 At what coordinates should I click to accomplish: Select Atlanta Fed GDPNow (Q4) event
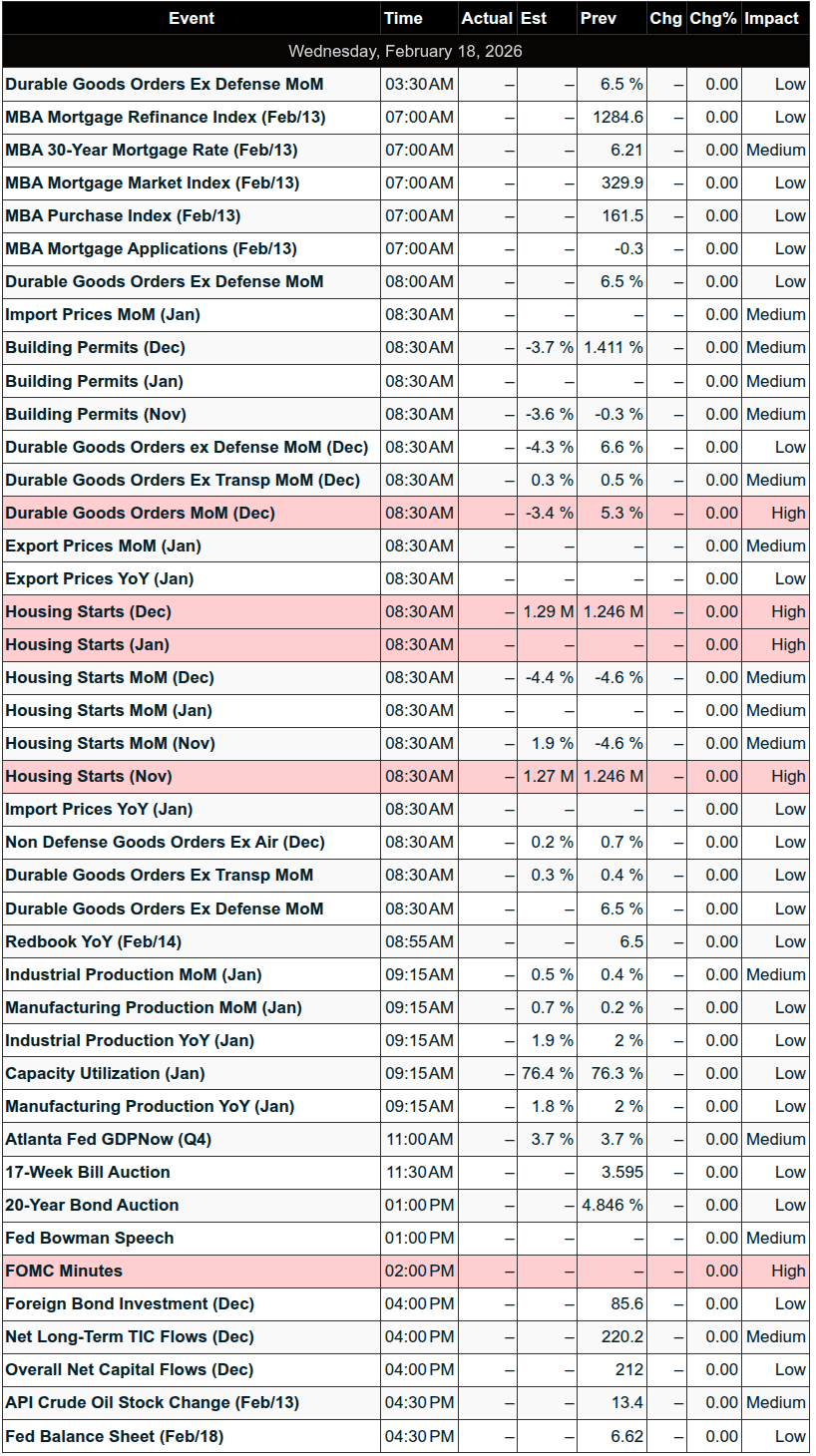[108, 1139]
